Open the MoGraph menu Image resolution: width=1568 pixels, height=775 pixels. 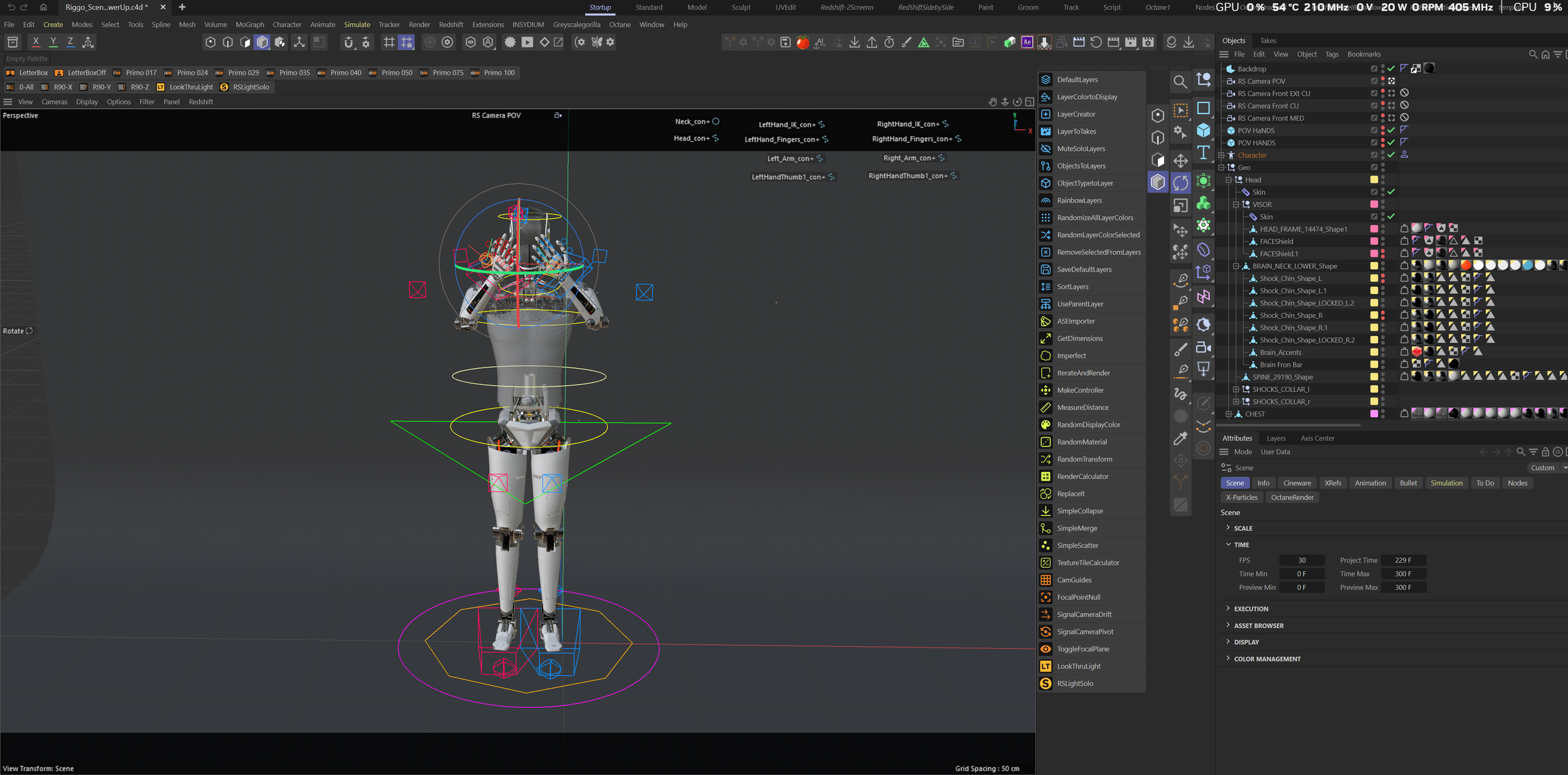(250, 24)
